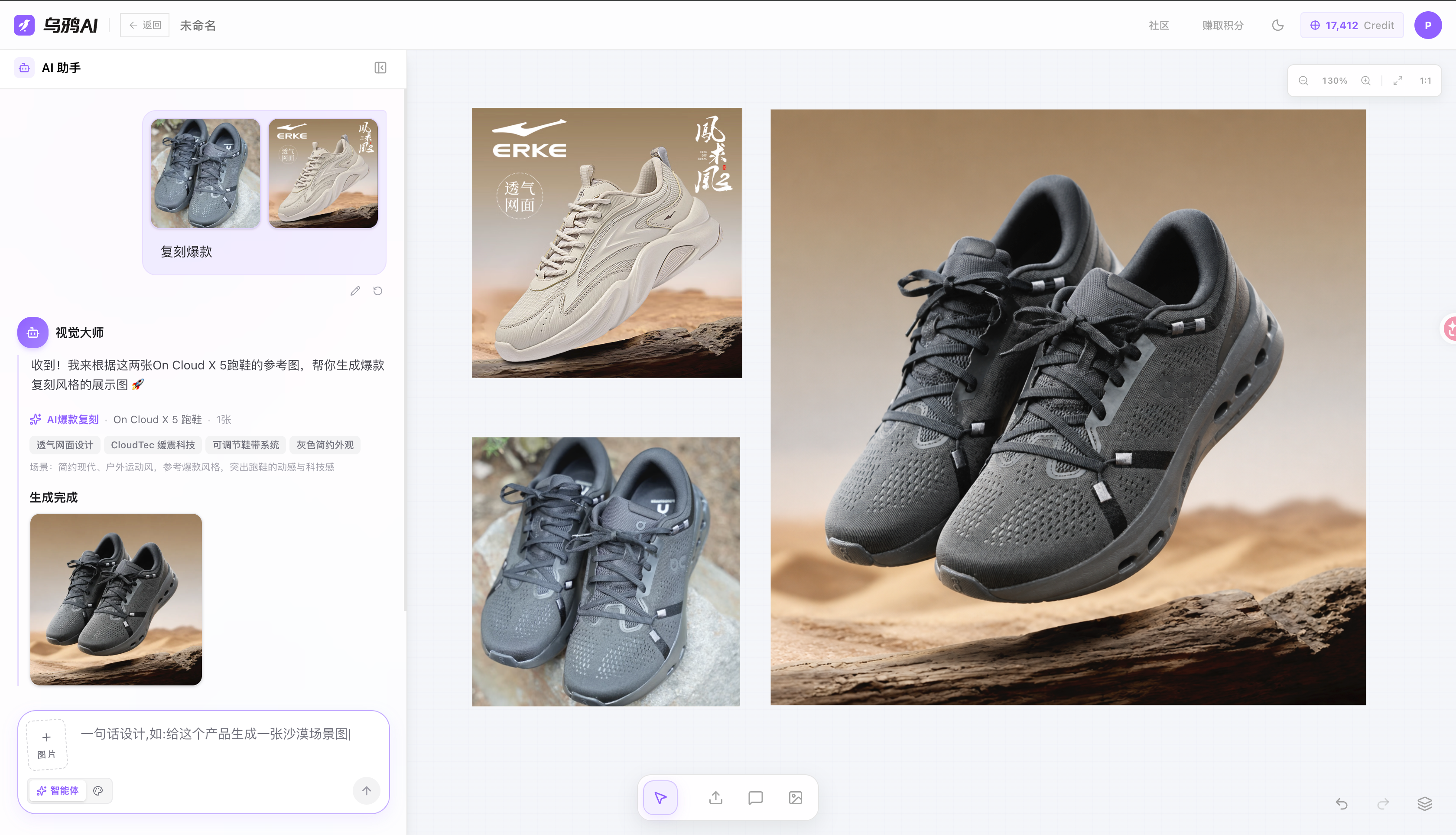1456x835 pixels.
Task: Select the dark shoes on rock canvas image
Action: pyautogui.click(x=605, y=572)
